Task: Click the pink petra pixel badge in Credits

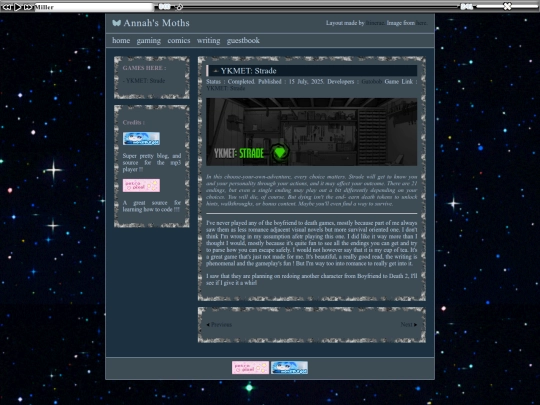Action: point(141,185)
